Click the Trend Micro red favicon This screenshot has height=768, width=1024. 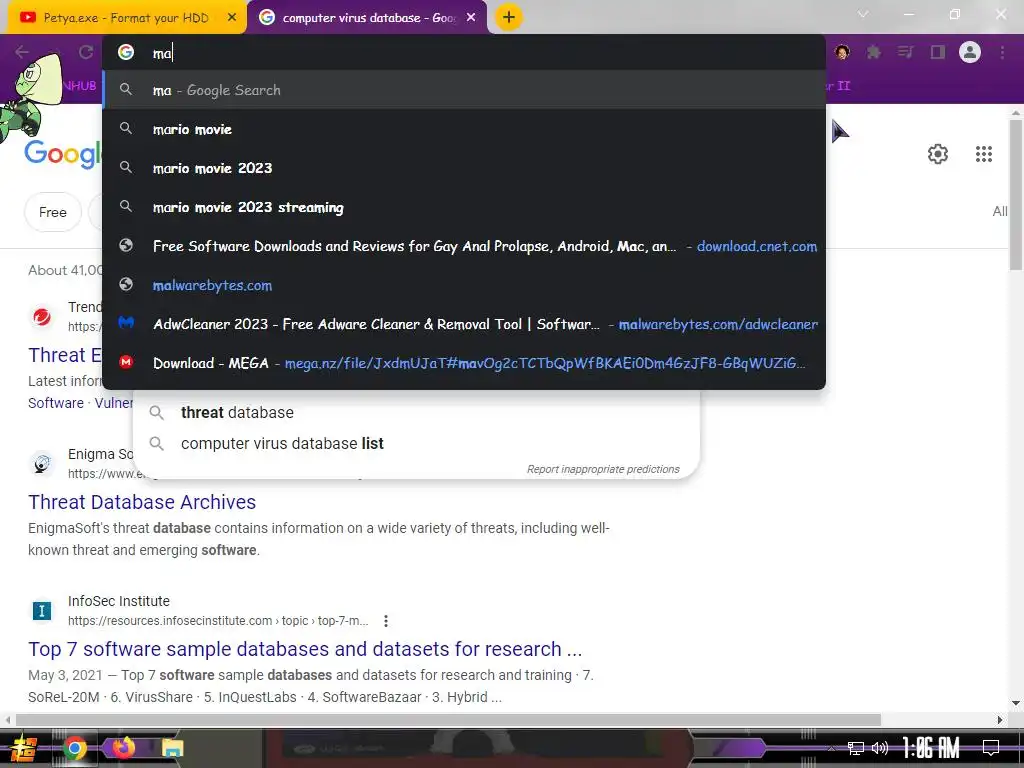[42, 317]
